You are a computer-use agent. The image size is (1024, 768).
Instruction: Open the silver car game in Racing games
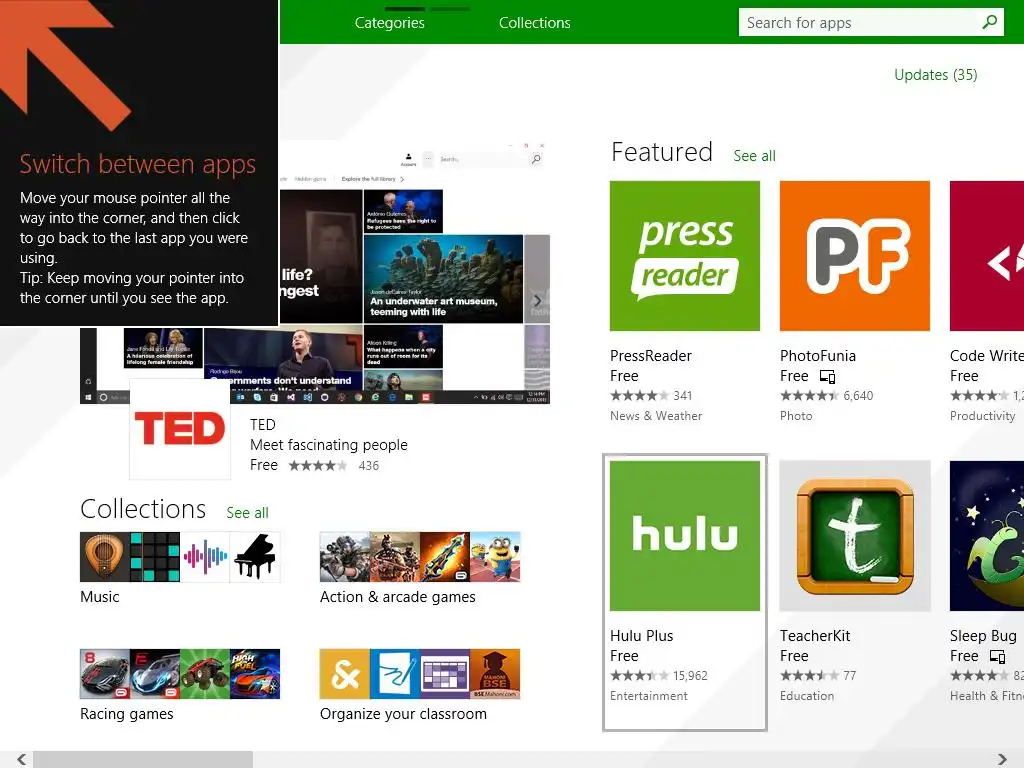click(x=104, y=674)
